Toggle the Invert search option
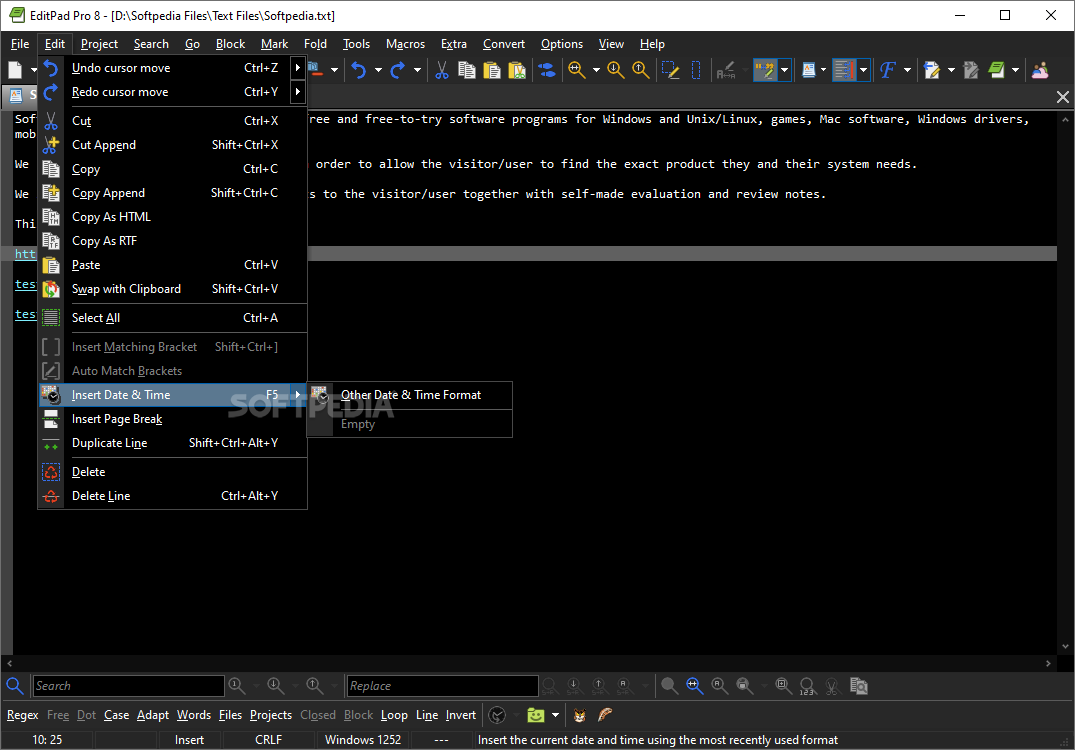The height and width of the screenshot is (750, 1075). click(461, 715)
